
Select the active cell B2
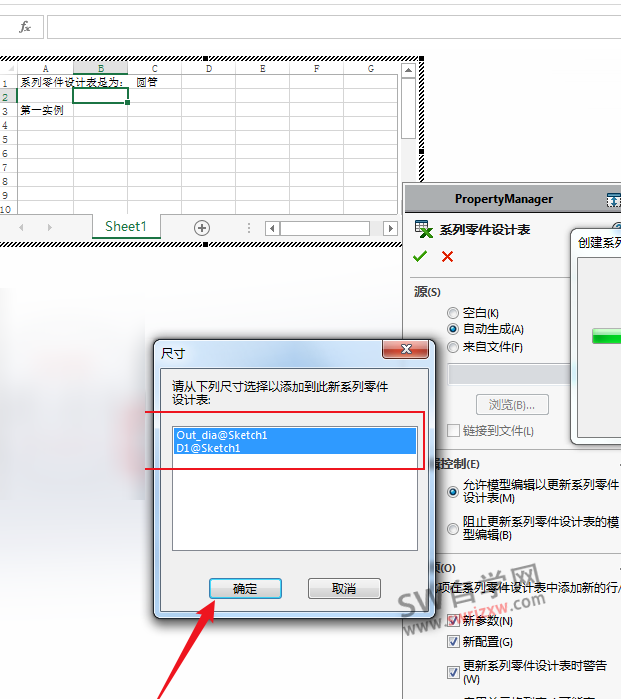101,96
